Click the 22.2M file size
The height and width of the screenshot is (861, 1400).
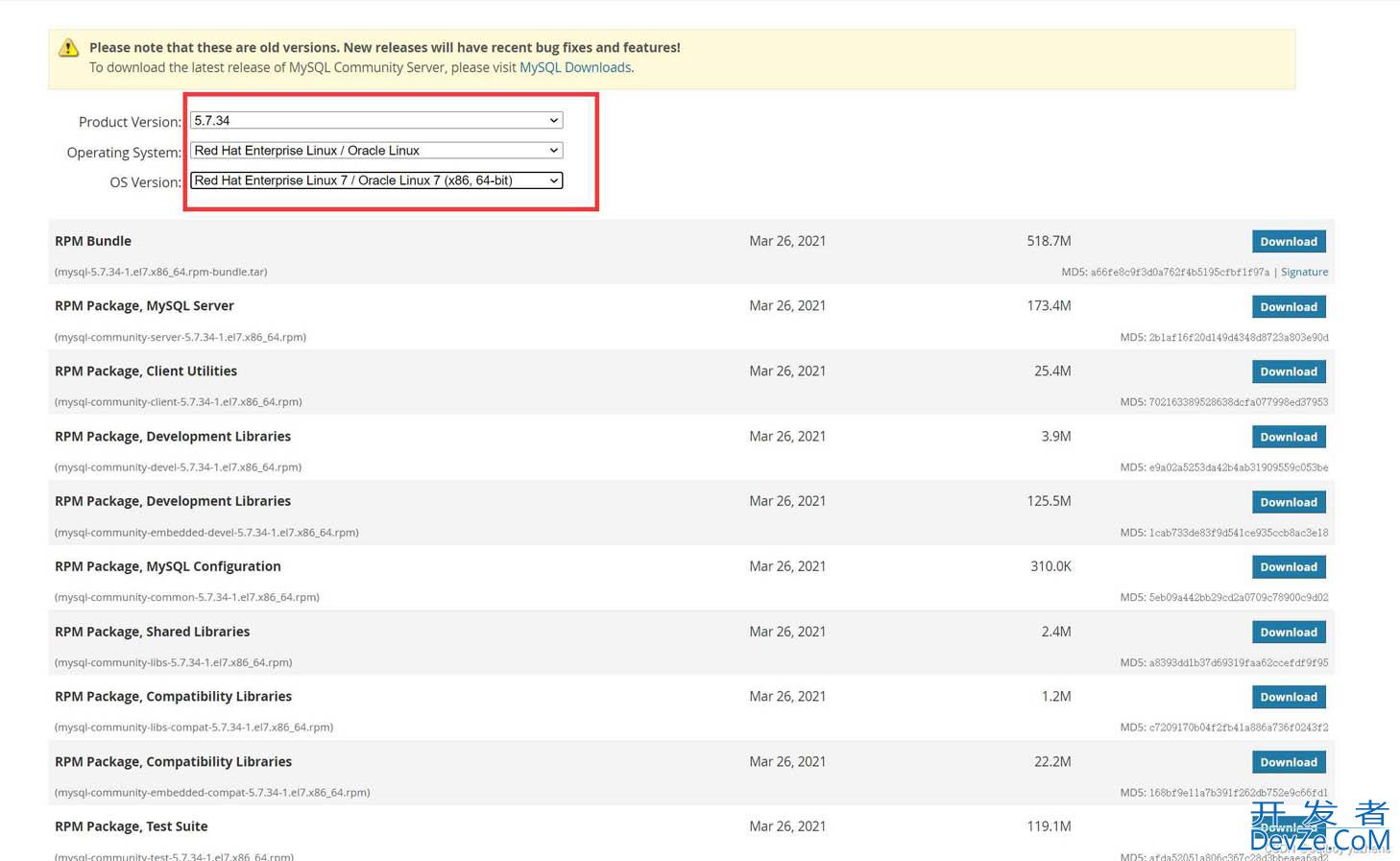tap(1052, 761)
